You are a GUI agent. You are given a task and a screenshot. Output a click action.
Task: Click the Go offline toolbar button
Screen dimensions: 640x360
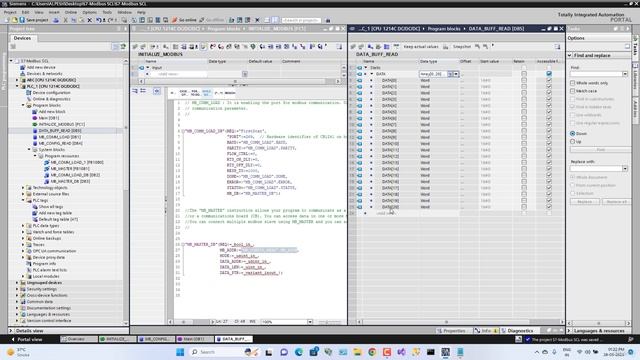pyautogui.click(x=211, y=20)
